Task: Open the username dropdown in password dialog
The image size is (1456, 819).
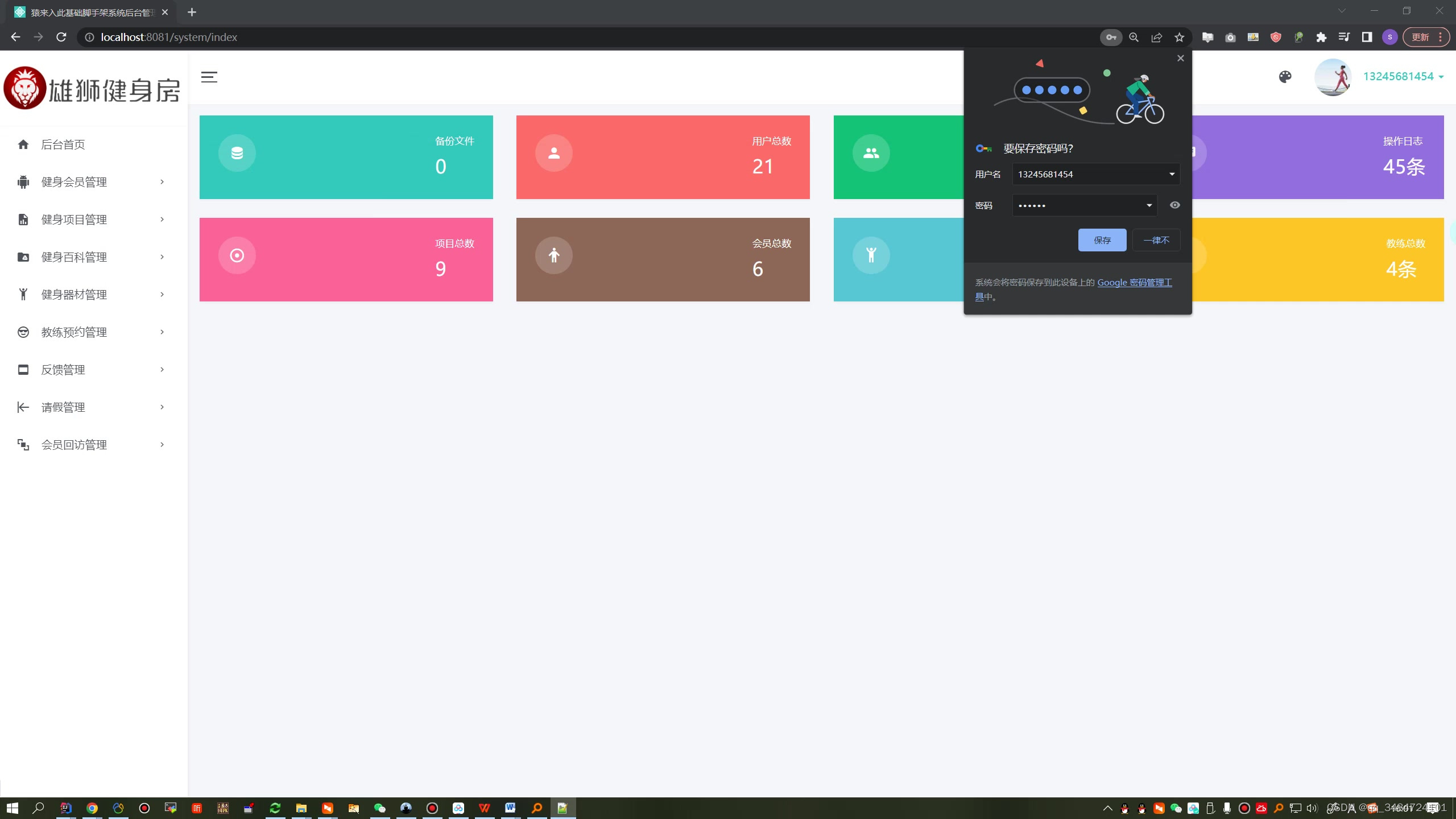Action: click(x=1172, y=175)
